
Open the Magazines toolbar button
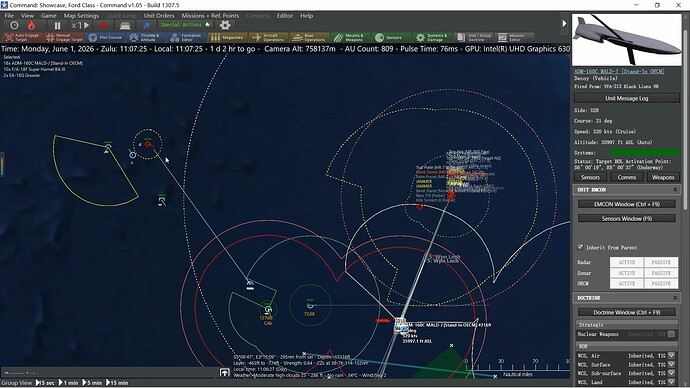(x=228, y=37)
